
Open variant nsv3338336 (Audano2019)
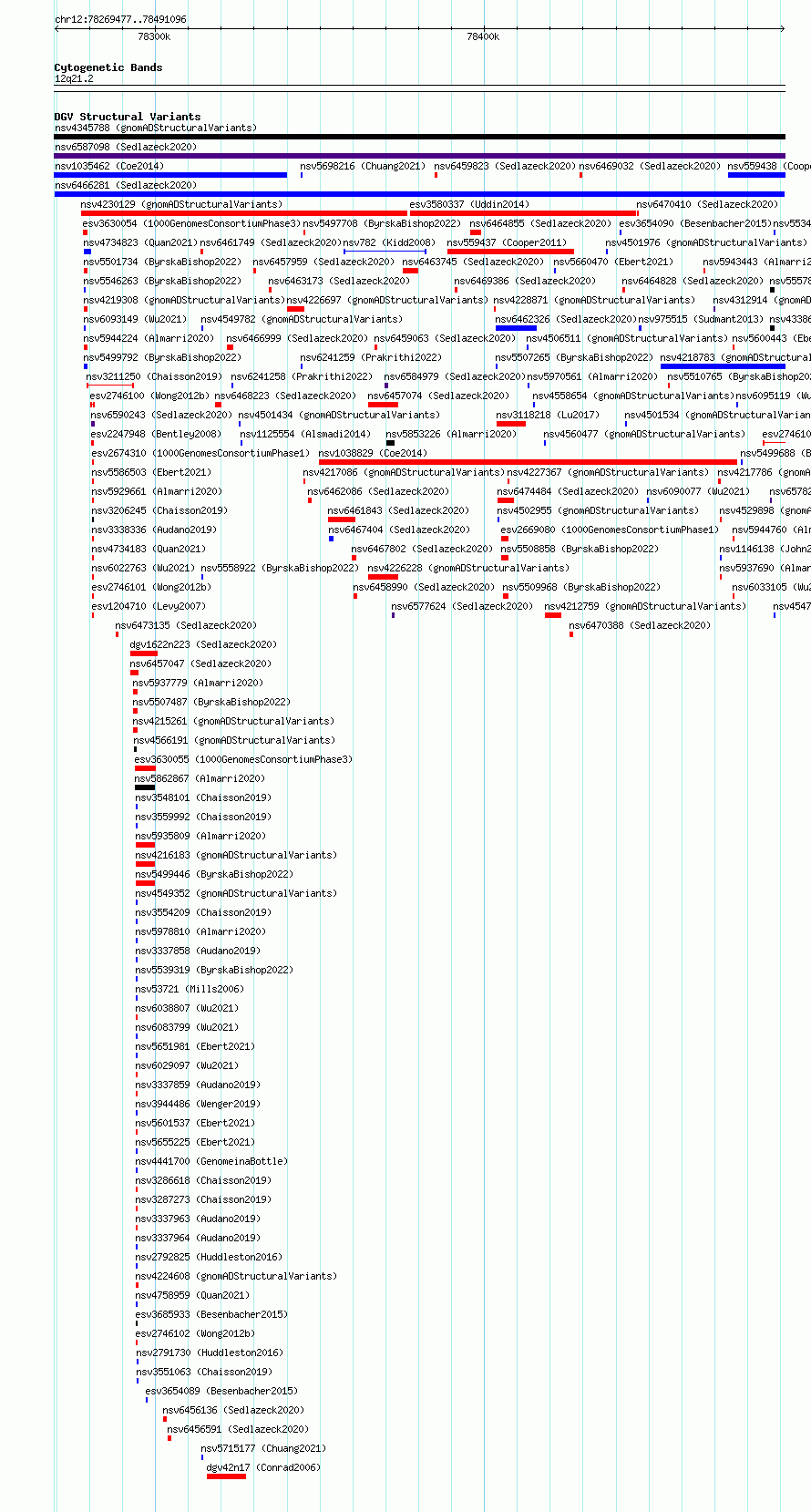[x=154, y=530]
